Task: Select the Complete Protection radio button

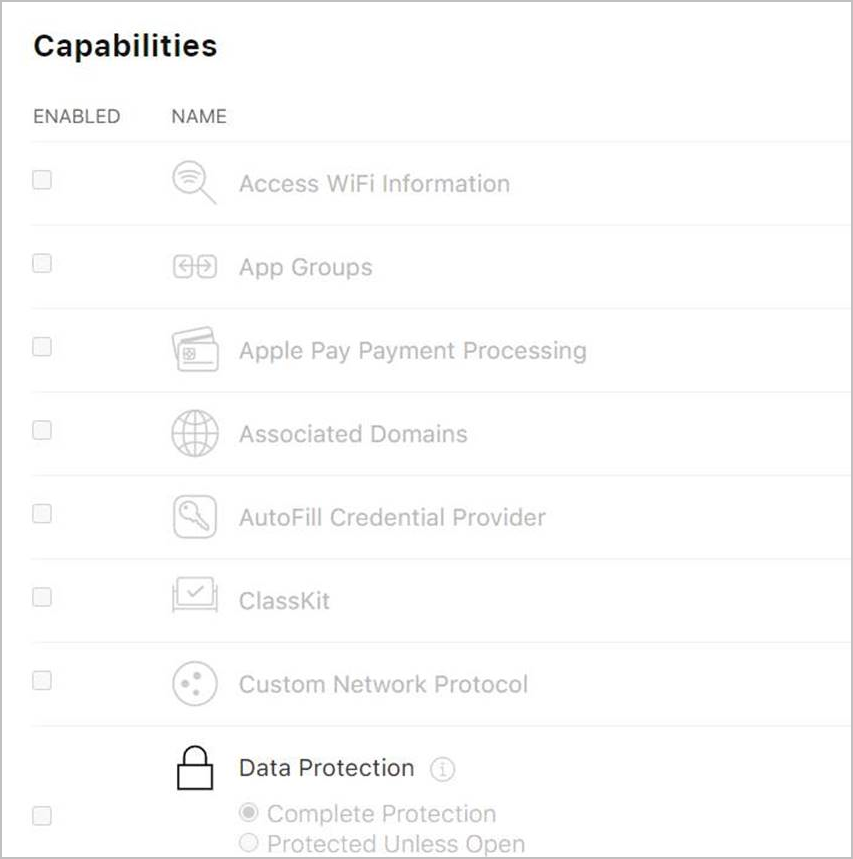Action: [x=249, y=812]
